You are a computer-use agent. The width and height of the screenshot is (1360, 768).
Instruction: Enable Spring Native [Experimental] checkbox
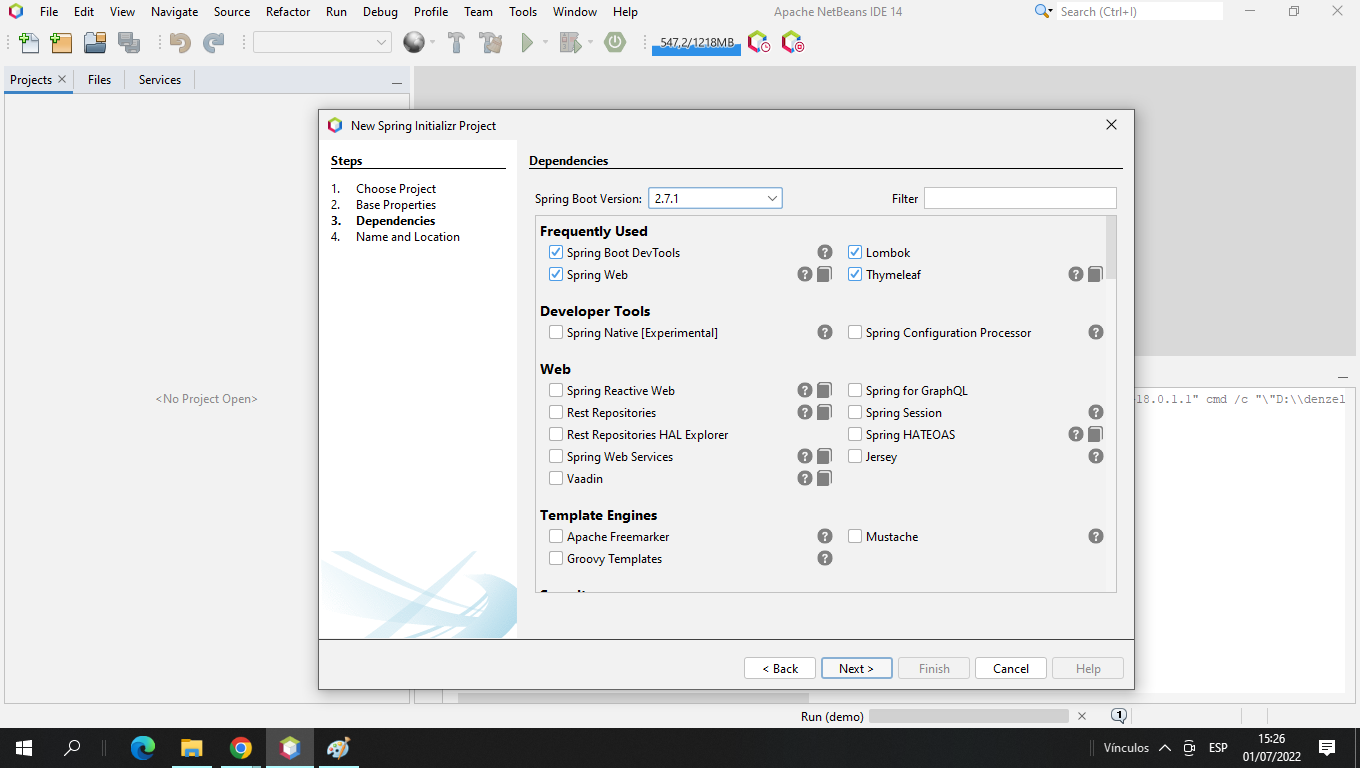point(556,332)
